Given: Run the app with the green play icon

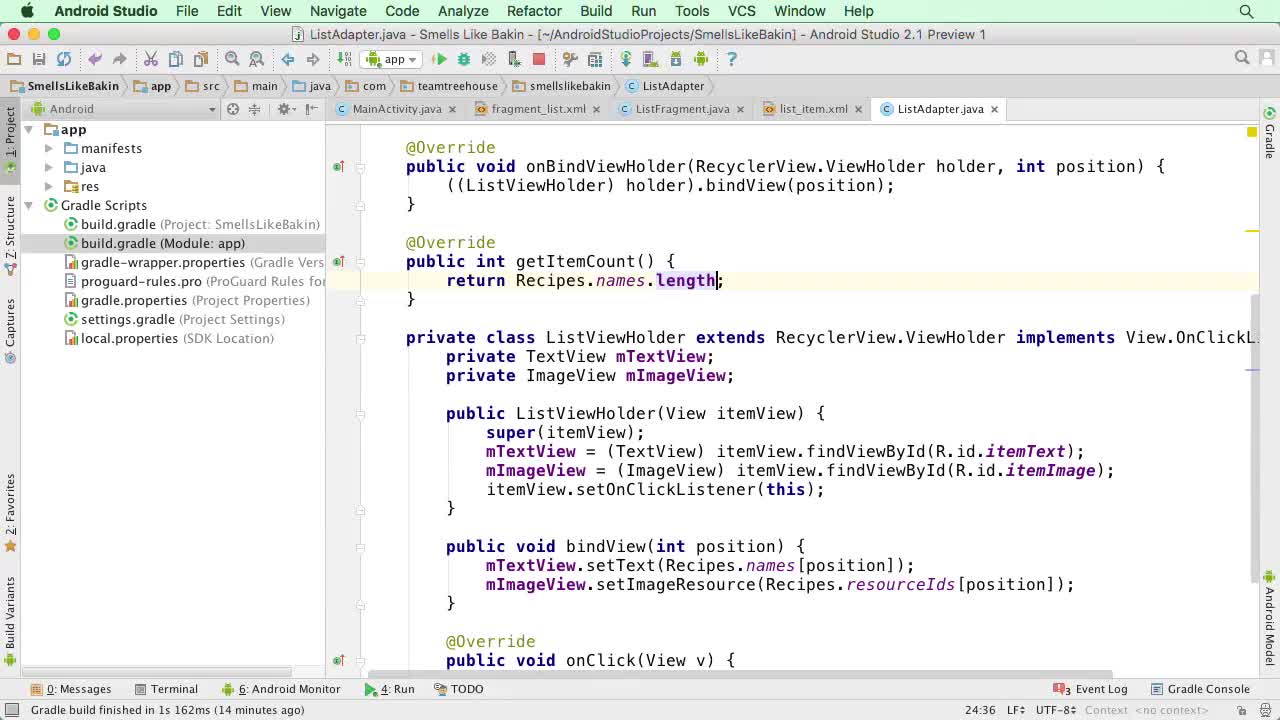Looking at the screenshot, I should tap(439, 59).
